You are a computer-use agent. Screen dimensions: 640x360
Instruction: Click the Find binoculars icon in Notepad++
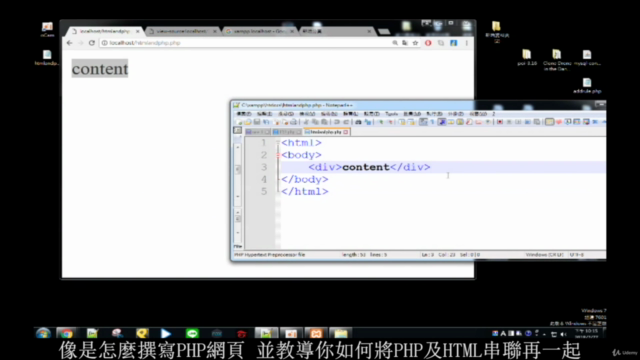click(358, 122)
